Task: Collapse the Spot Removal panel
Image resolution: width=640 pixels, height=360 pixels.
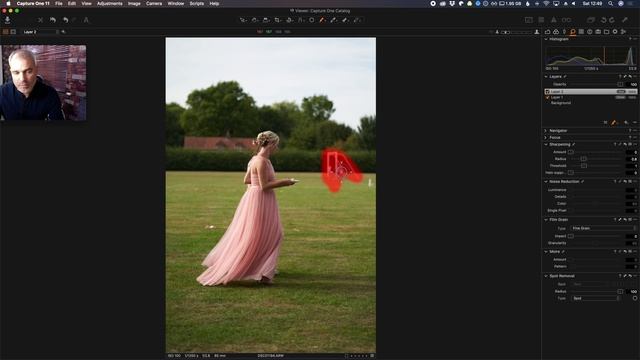Action: (x=546, y=276)
